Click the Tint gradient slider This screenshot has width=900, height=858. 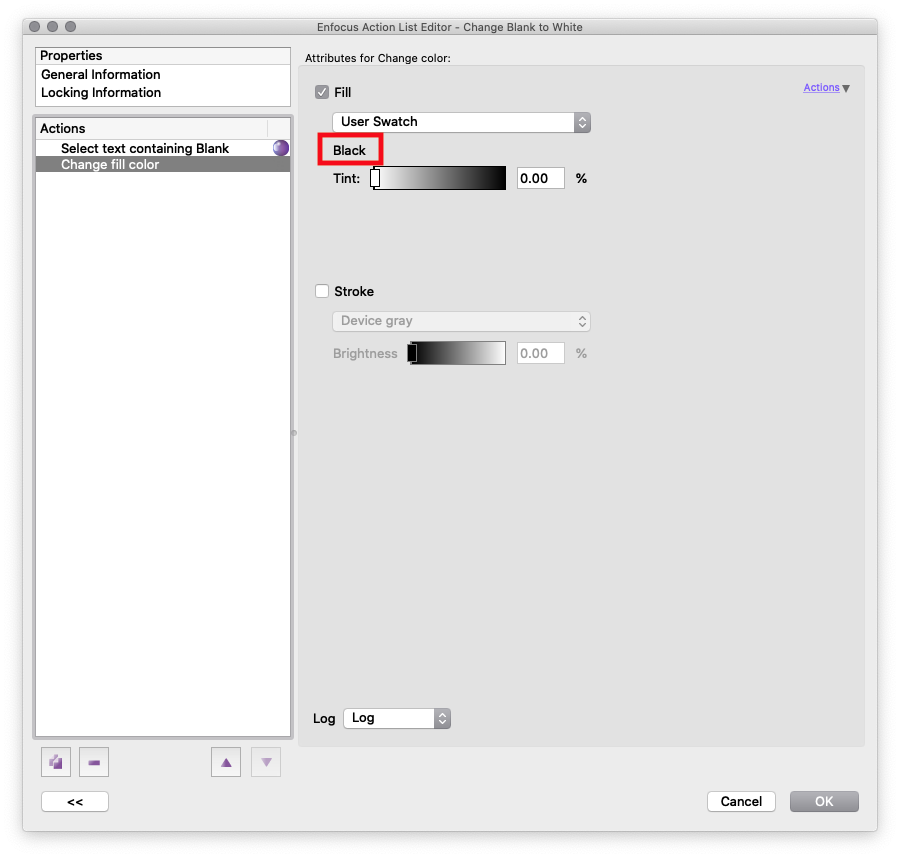point(440,179)
